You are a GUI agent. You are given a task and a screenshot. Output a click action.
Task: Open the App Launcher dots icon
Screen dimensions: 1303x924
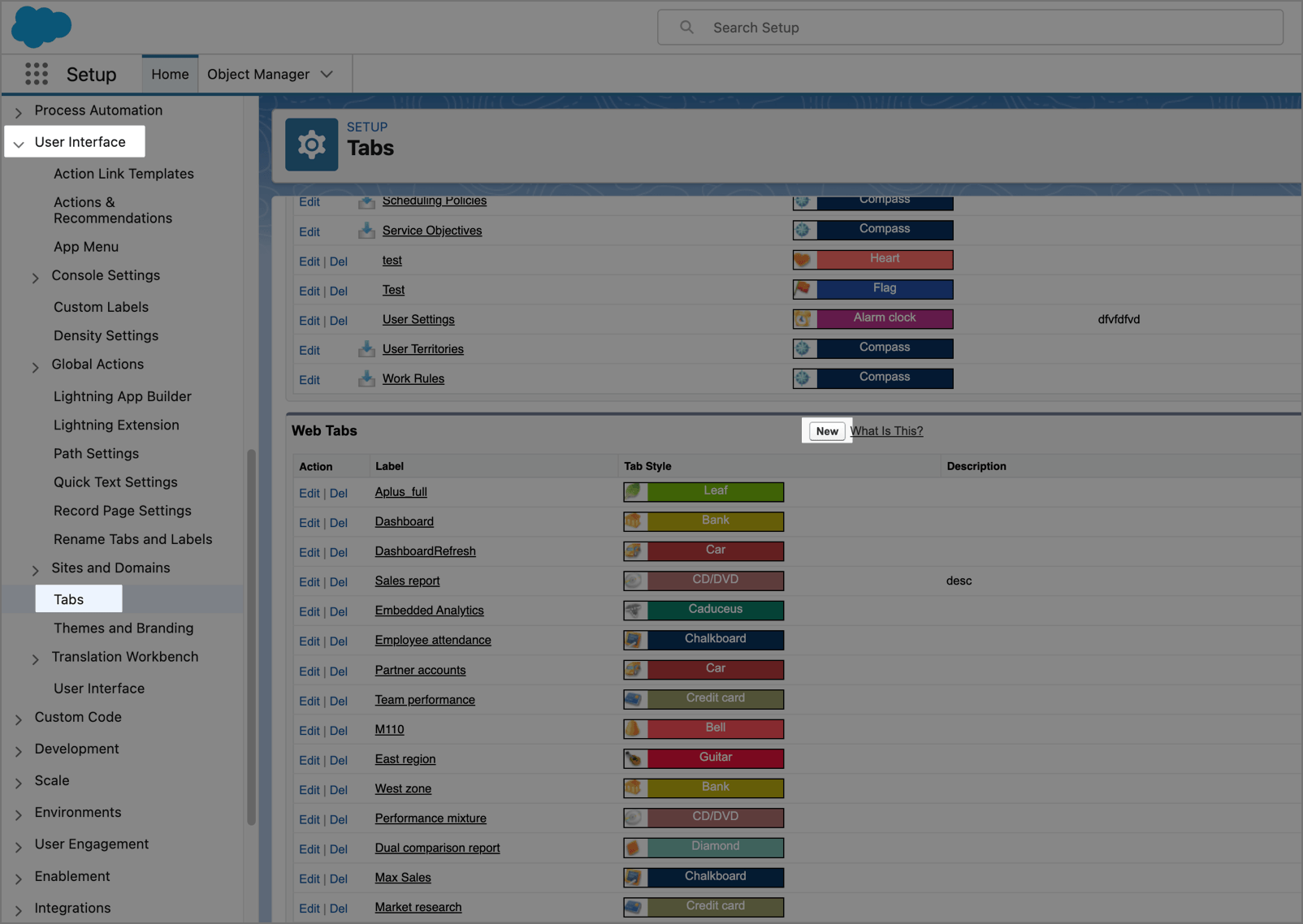(x=37, y=74)
